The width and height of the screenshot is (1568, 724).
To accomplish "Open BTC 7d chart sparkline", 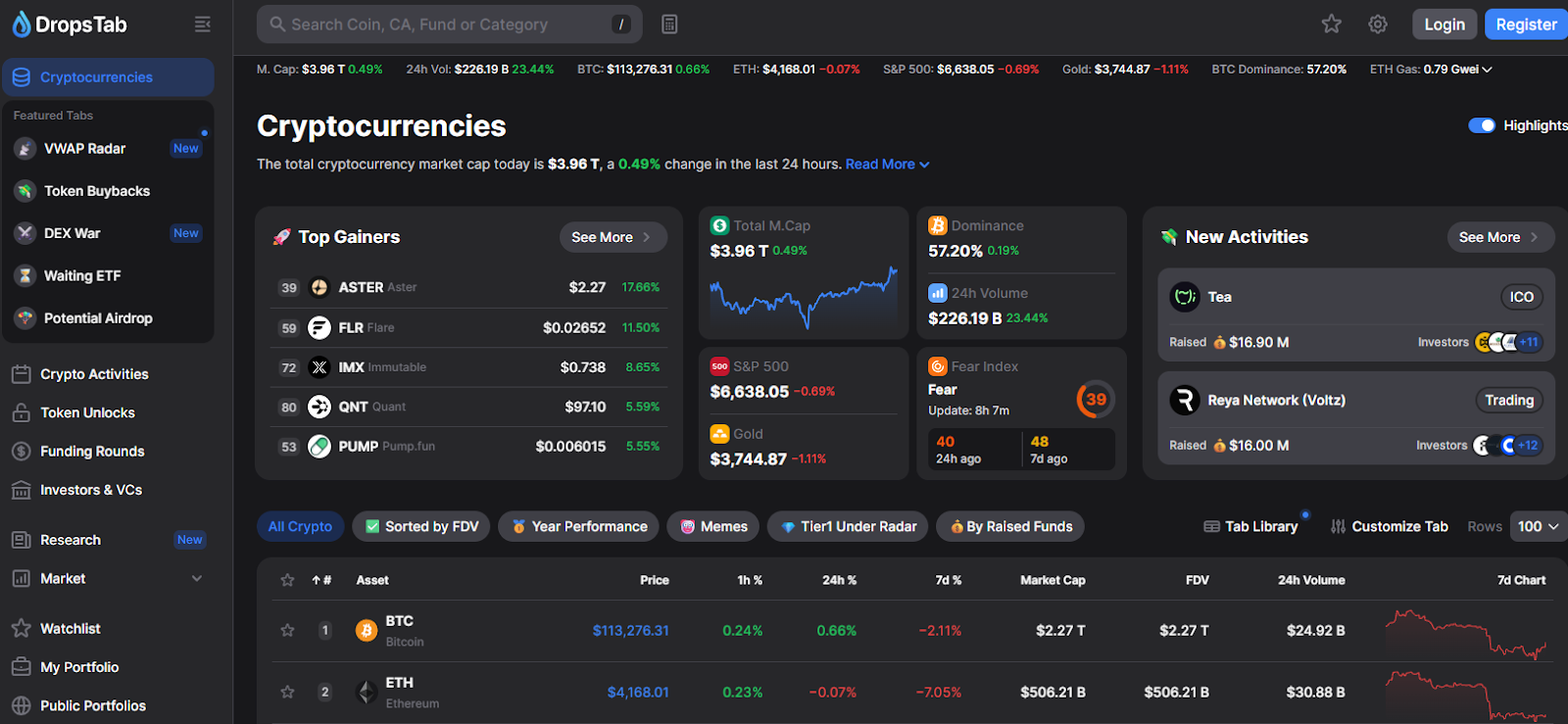I will (1465, 634).
